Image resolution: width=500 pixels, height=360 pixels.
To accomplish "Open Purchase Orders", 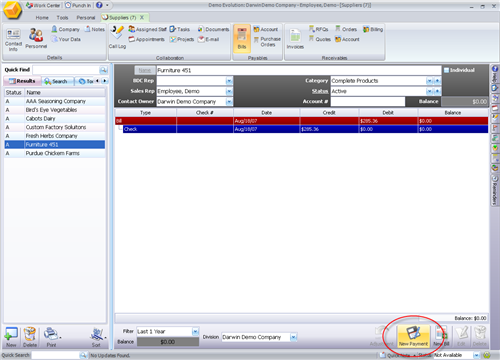I will [267, 42].
